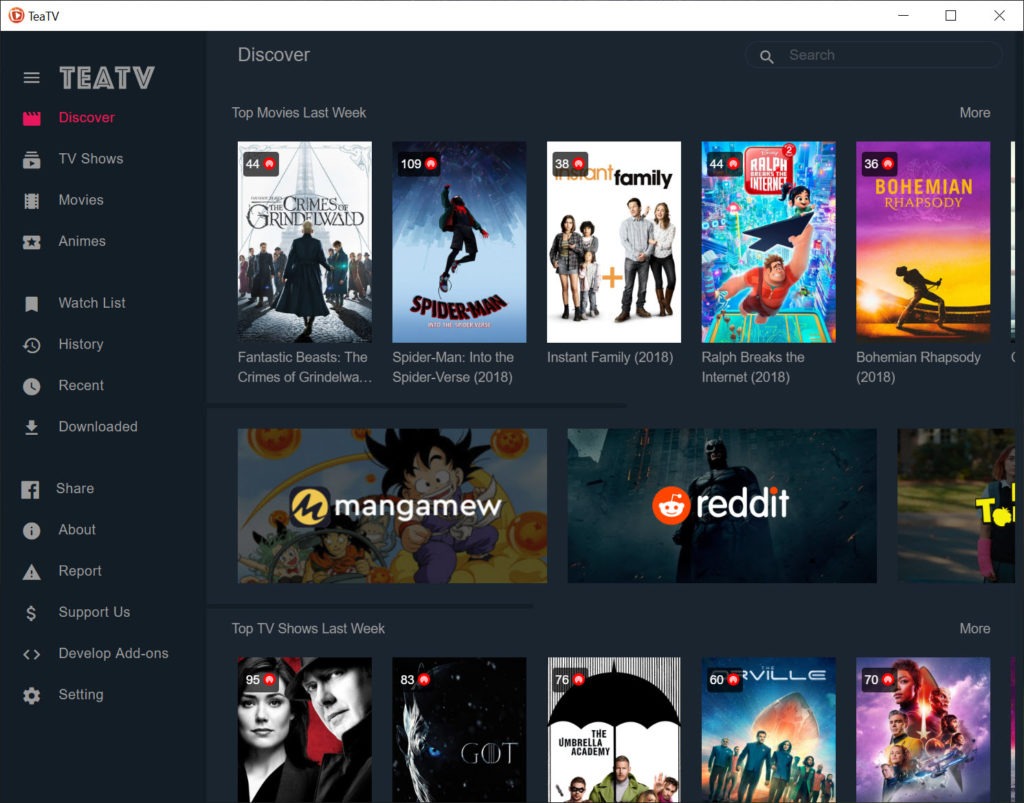This screenshot has height=803, width=1024.
Task: Open the Develop Add-ons menu item
Action: (x=113, y=653)
